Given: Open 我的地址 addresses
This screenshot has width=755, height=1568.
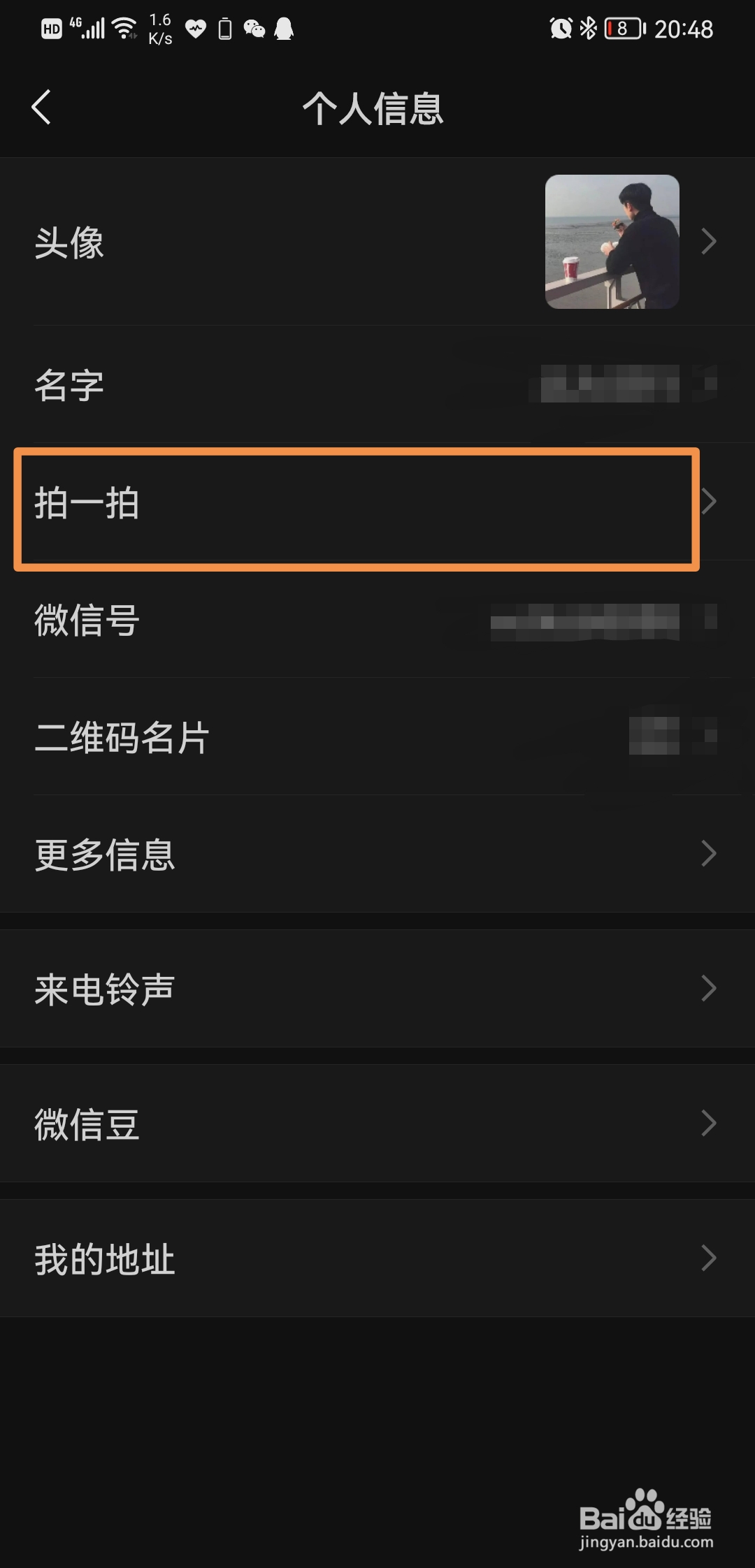Looking at the screenshot, I should click(x=377, y=1258).
